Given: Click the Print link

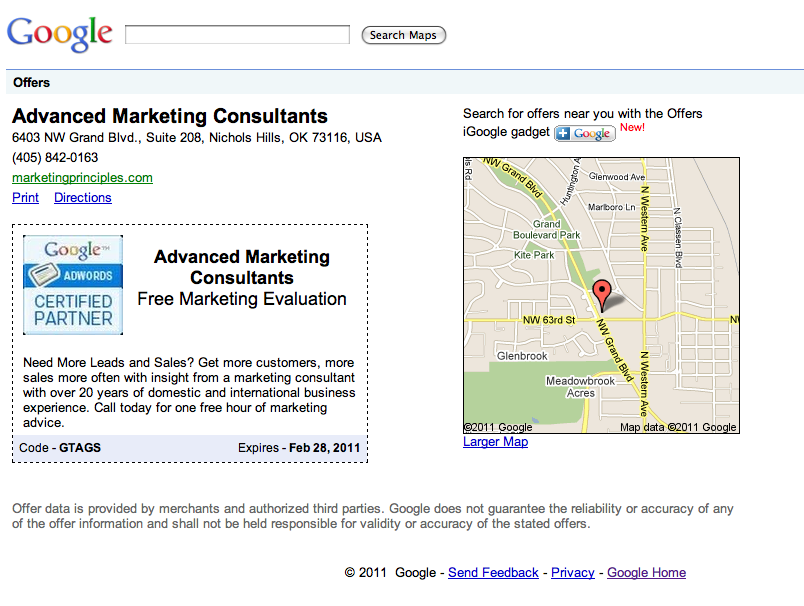Looking at the screenshot, I should (25, 198).
